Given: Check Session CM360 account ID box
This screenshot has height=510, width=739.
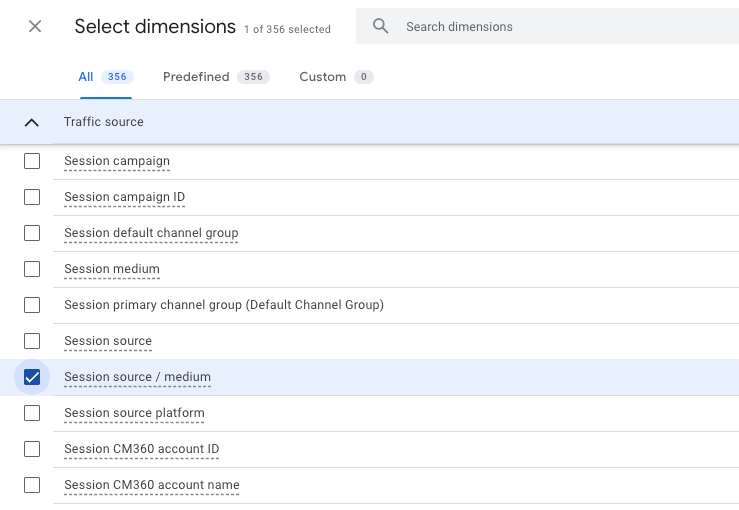Looking at the screenshot, I should tap(32, 449).
